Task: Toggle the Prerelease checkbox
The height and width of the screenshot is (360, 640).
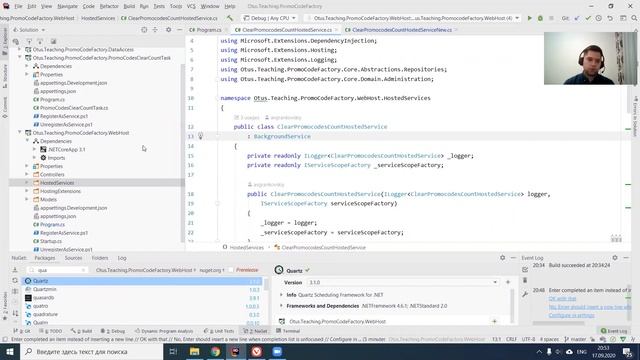Action: pyautogui.click(x=231, y=270)
